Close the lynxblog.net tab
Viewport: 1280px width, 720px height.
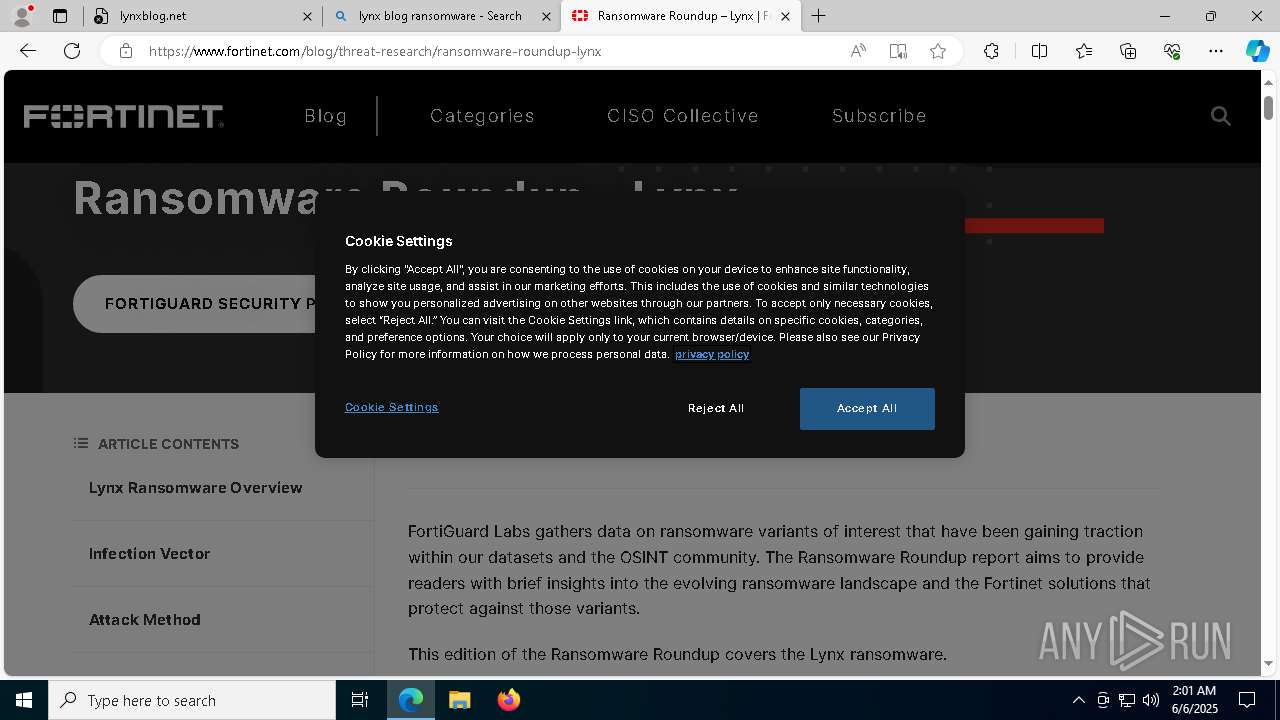point(307,16)
